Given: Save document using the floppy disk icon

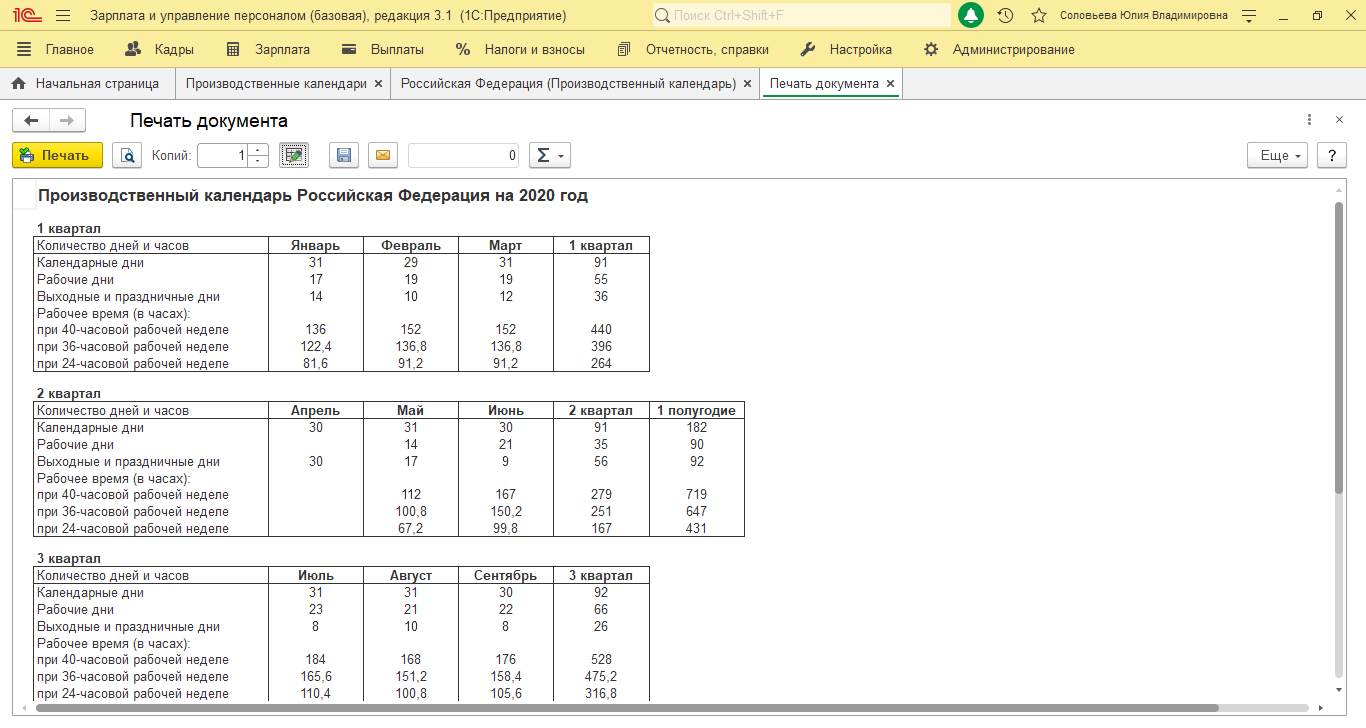Looking at the screenshot, I should pyautogui.click(x=344, y=155).
